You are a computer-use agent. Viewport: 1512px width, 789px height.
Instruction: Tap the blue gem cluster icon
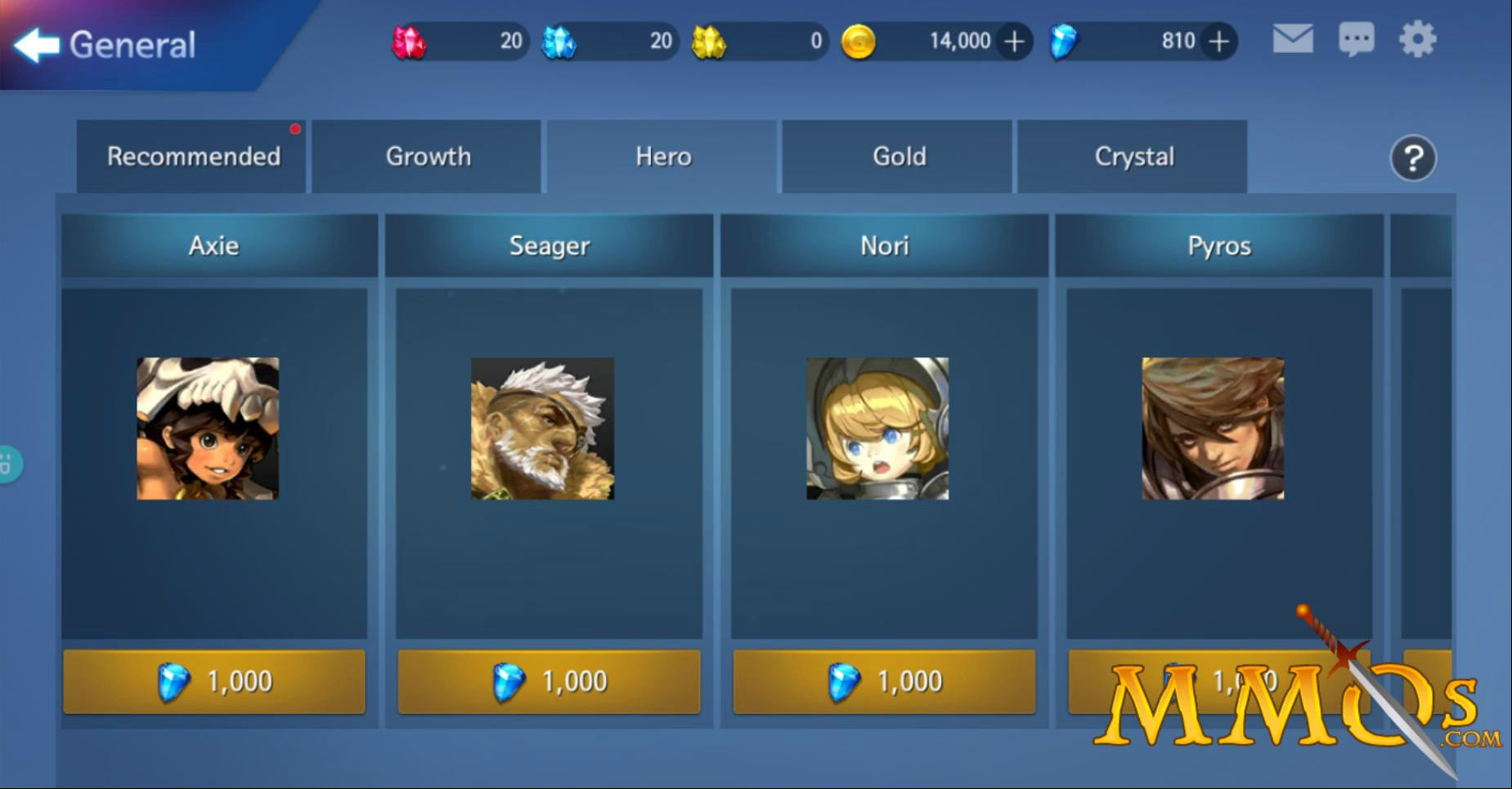[559, 42]
